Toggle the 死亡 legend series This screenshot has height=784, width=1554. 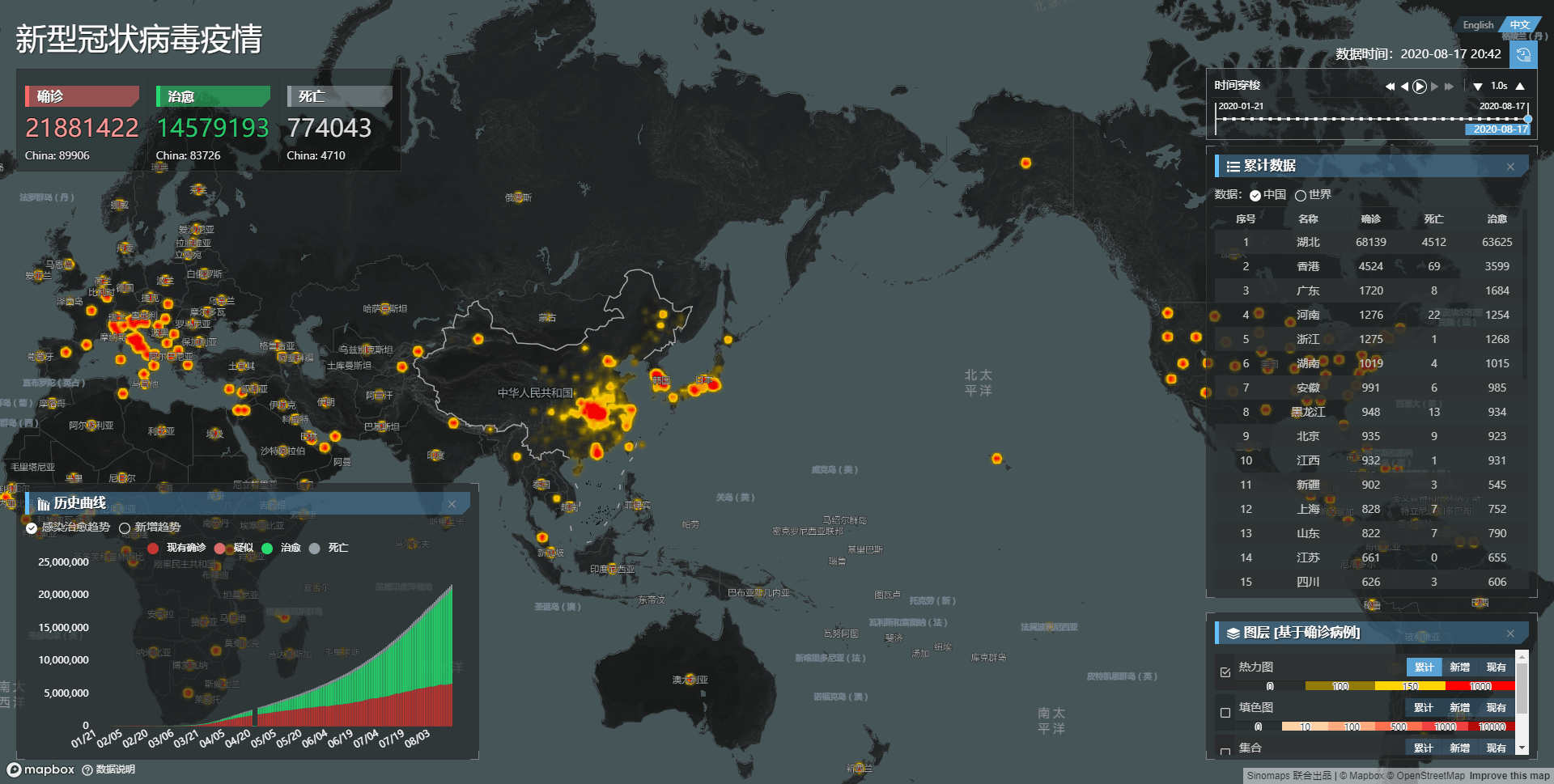pyautogui.click(x=329, y=548)
